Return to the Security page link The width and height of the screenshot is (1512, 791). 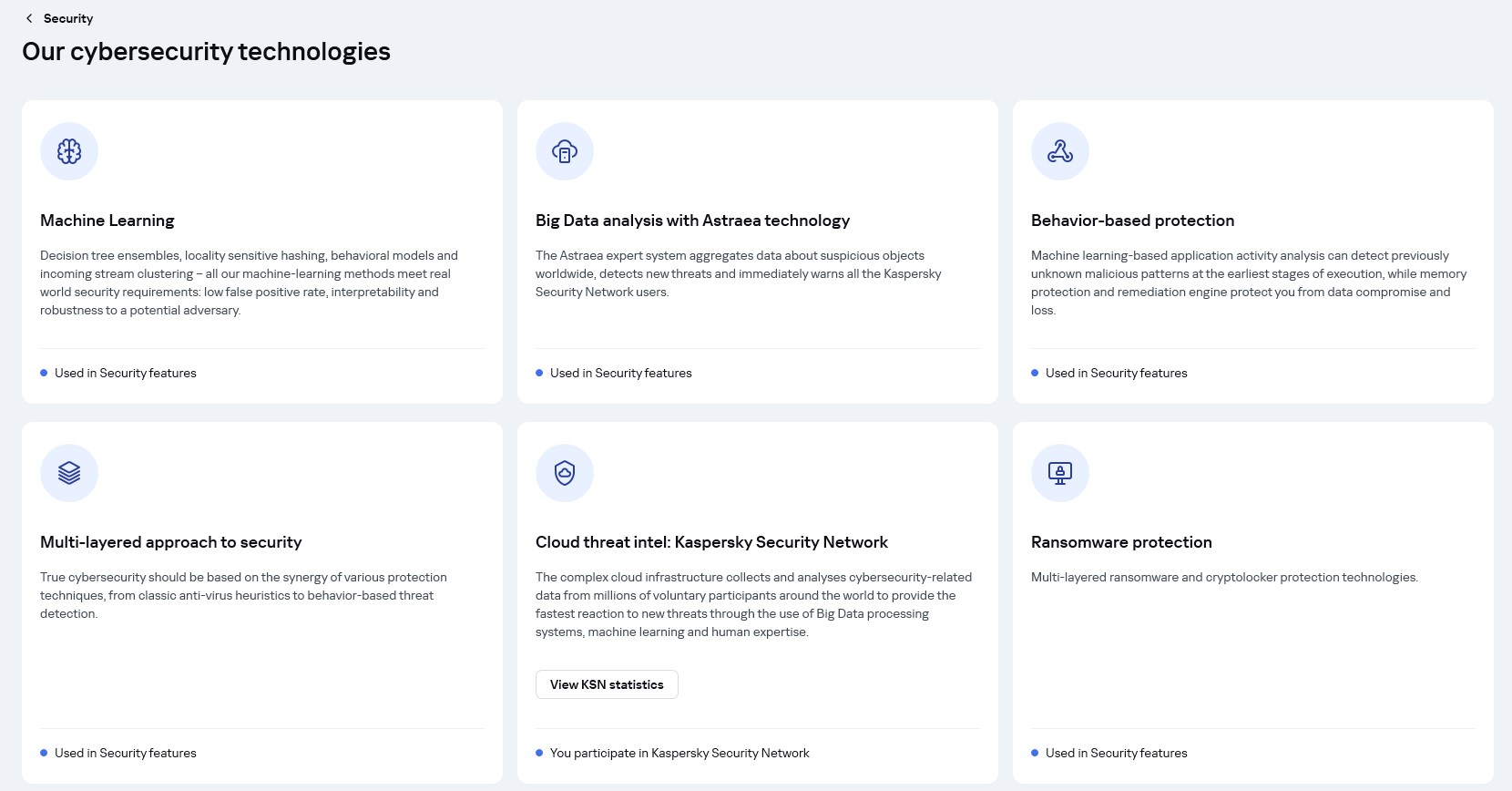(x=68, y=18)
